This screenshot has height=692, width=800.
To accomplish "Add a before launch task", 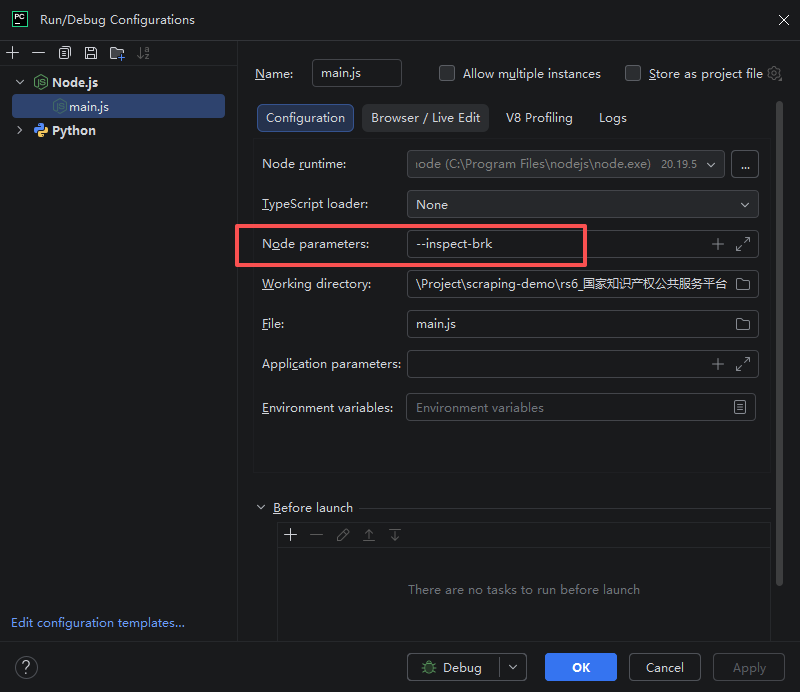I will point(290,535).
